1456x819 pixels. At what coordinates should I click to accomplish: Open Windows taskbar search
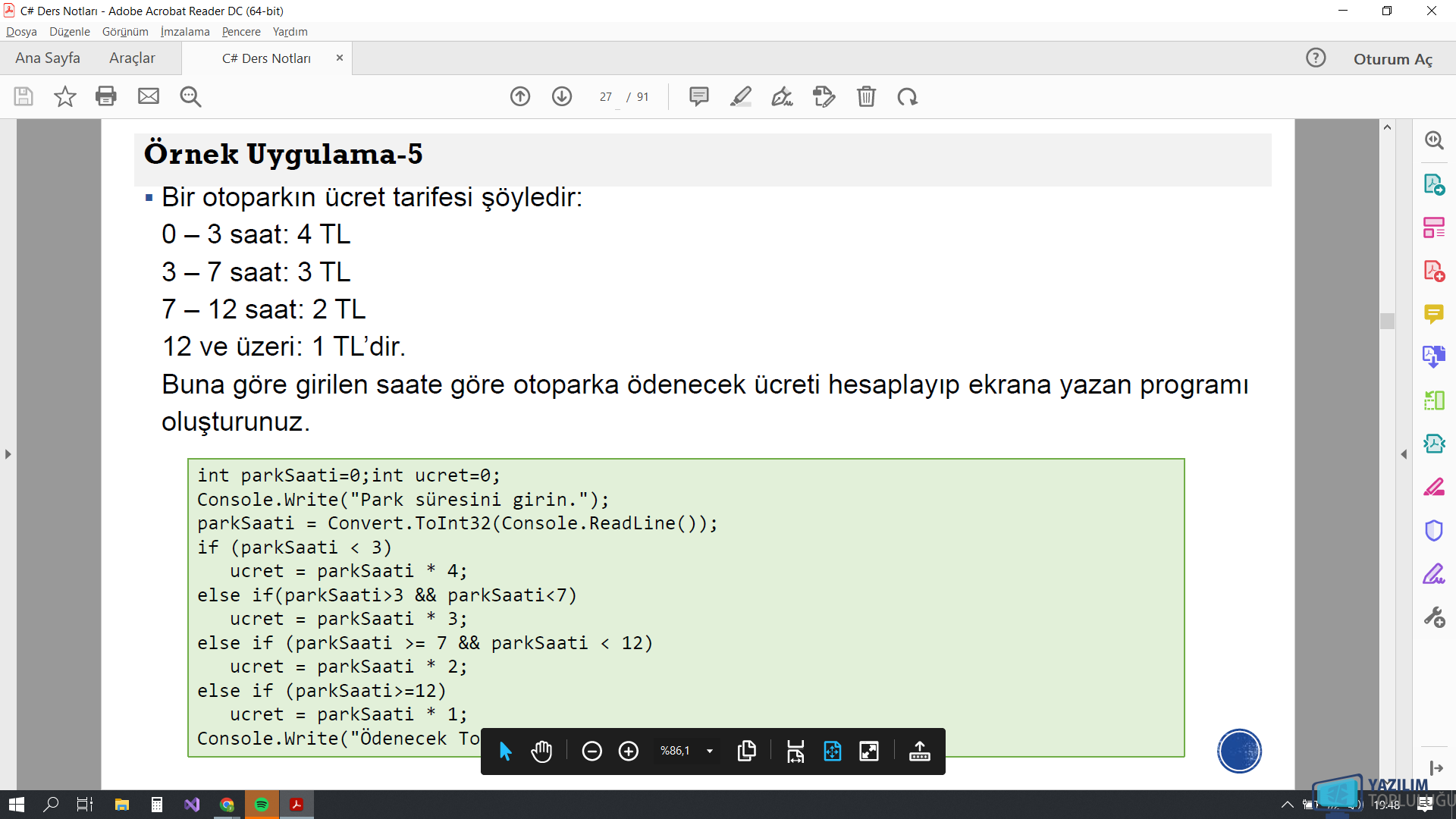click(51, 805)
